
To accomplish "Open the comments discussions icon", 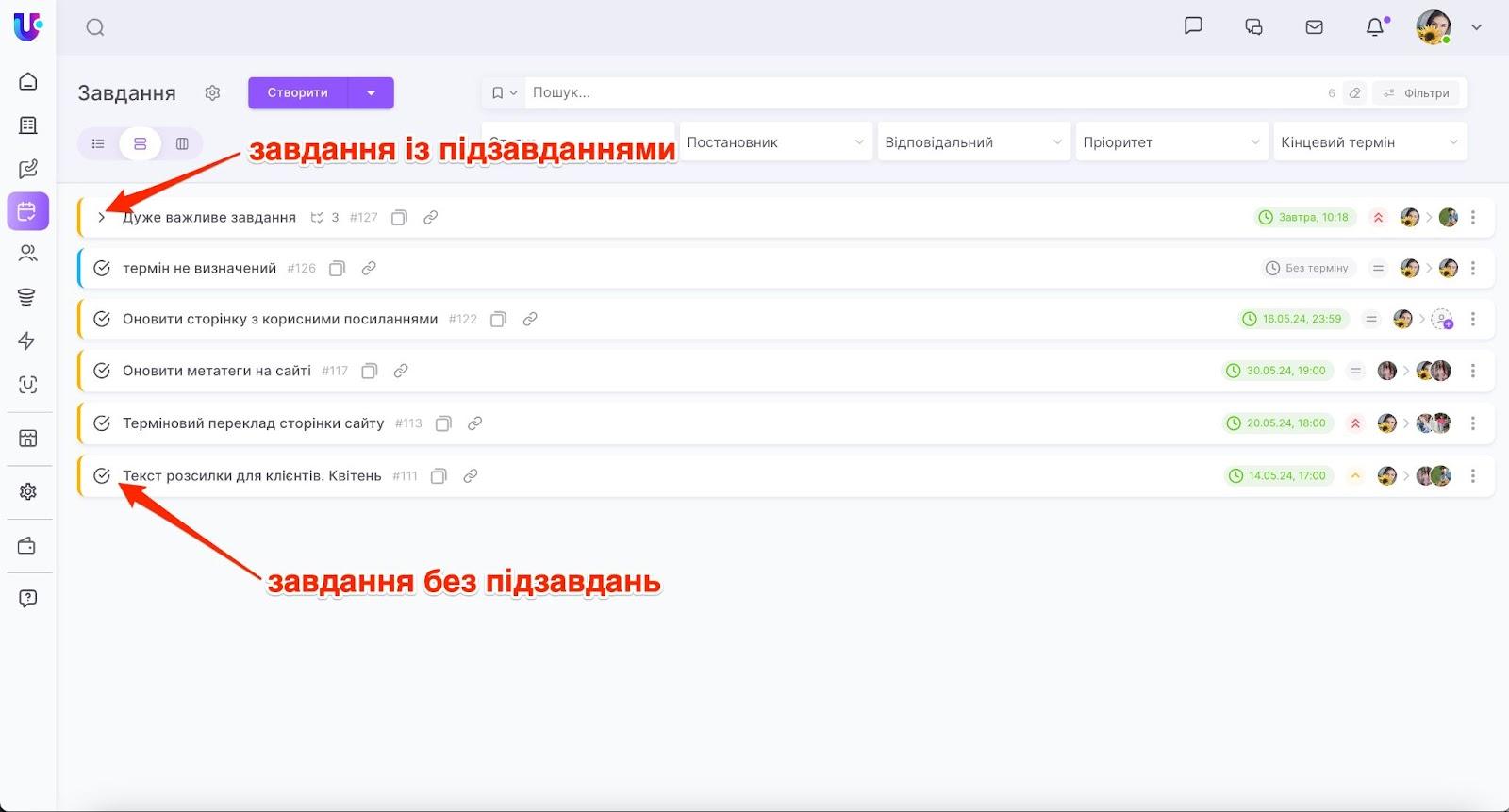I will coord(1253,27).
